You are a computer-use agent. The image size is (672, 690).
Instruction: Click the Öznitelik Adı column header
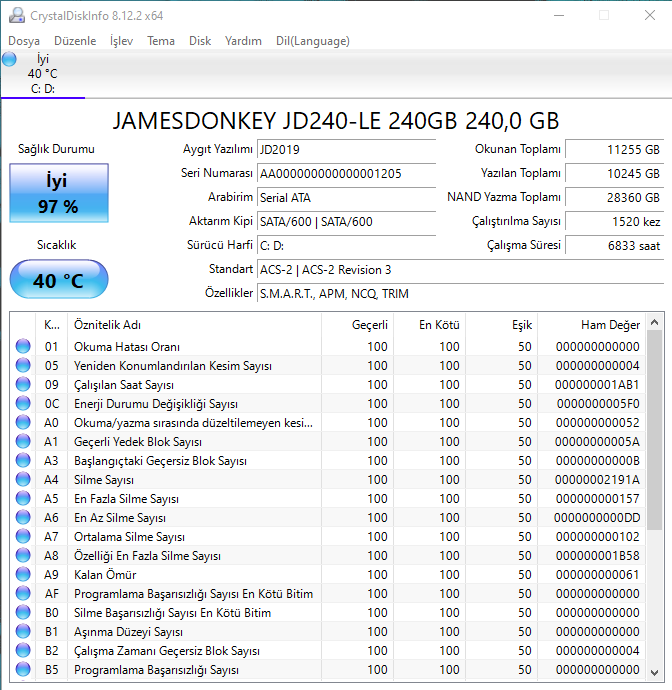195,325
